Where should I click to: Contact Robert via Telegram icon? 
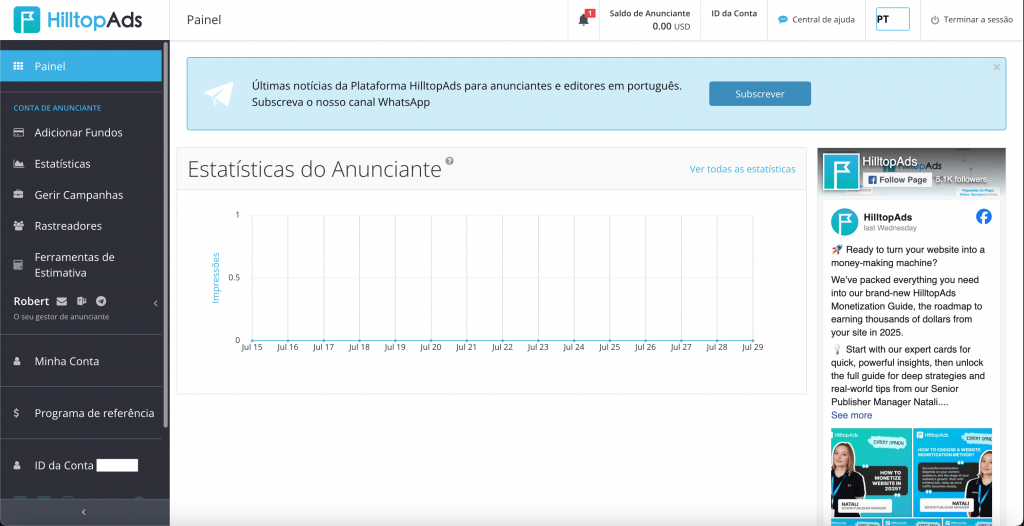point(101,301)
